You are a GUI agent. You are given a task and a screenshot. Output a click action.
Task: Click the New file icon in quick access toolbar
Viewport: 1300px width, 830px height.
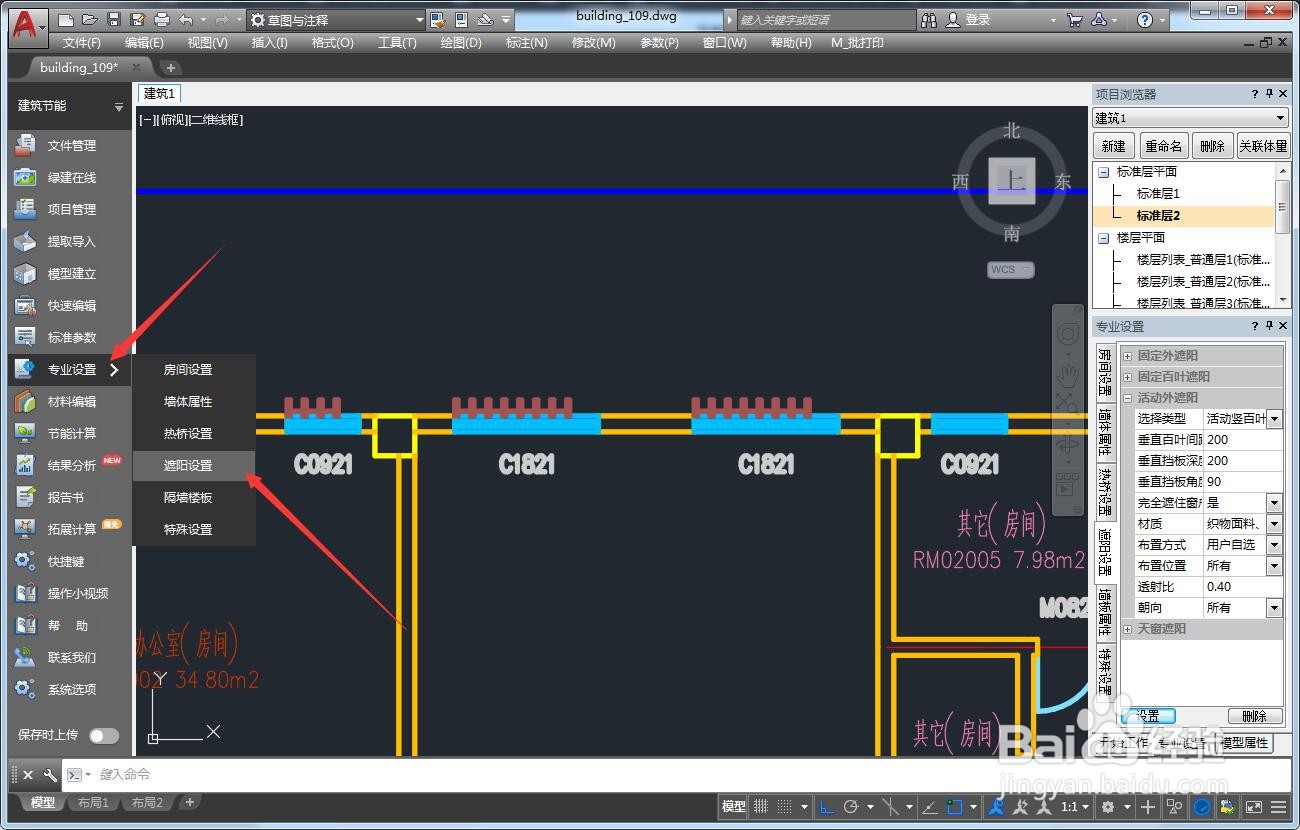pyautogui.click(x=66, y=20)
